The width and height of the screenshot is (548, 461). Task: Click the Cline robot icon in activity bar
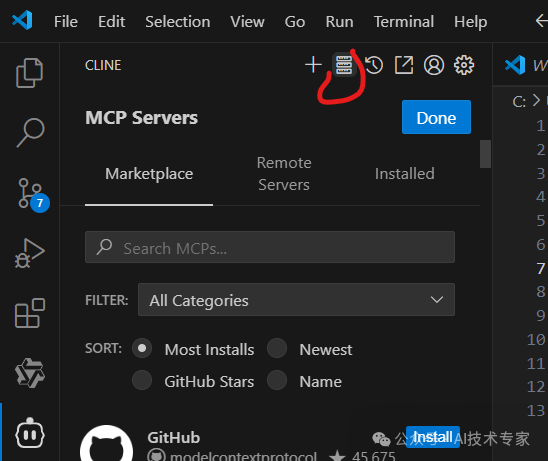[30, 433]
